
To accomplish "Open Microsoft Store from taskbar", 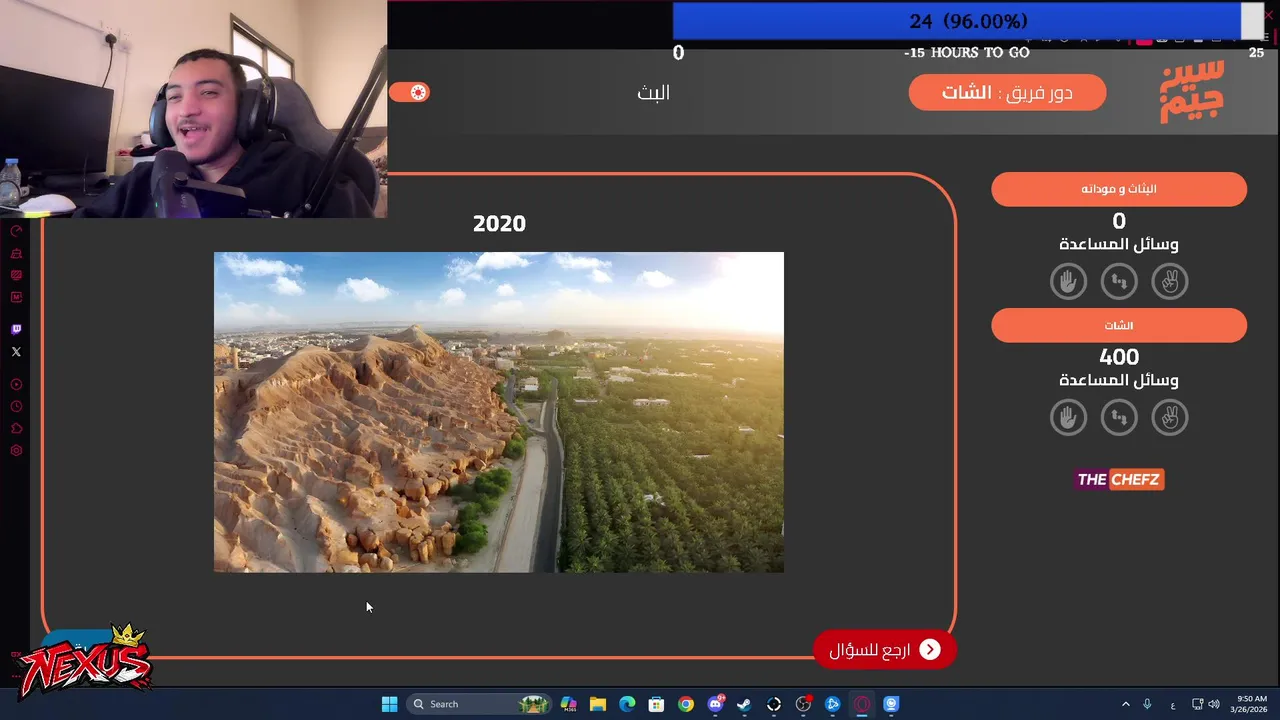I will pos(656,704).
